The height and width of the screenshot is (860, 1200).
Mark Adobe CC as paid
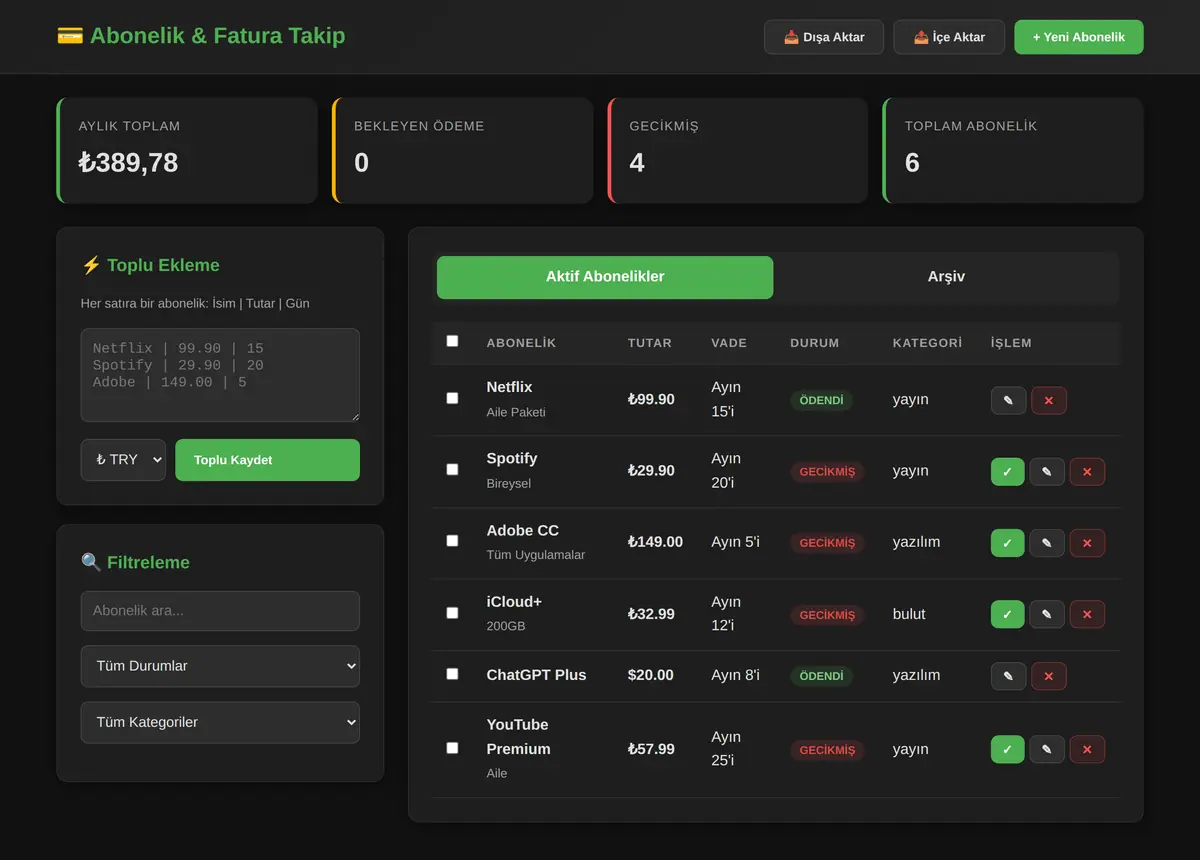coord(1008,543)
